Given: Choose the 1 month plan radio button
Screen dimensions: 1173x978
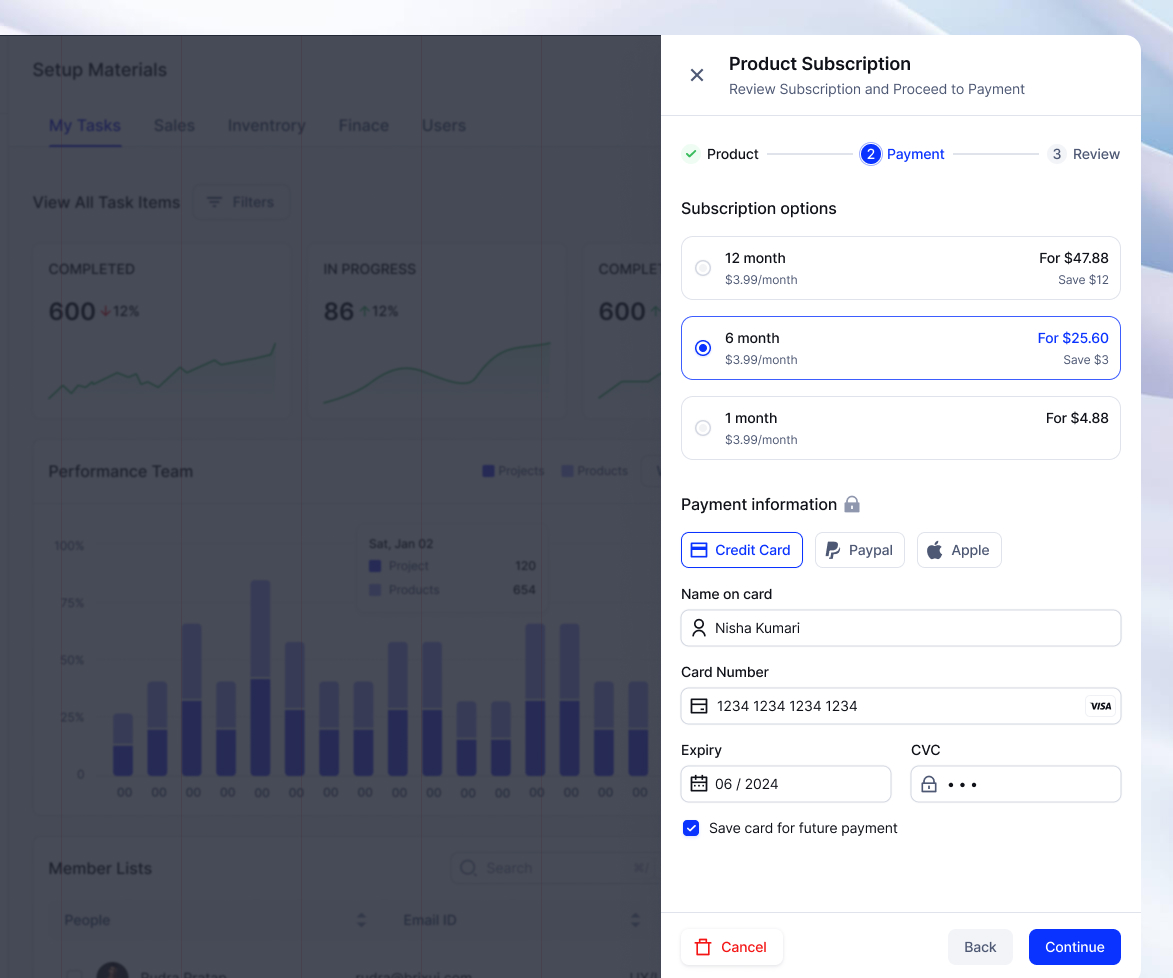Looking at the screenshot, I should click(702, 427).
